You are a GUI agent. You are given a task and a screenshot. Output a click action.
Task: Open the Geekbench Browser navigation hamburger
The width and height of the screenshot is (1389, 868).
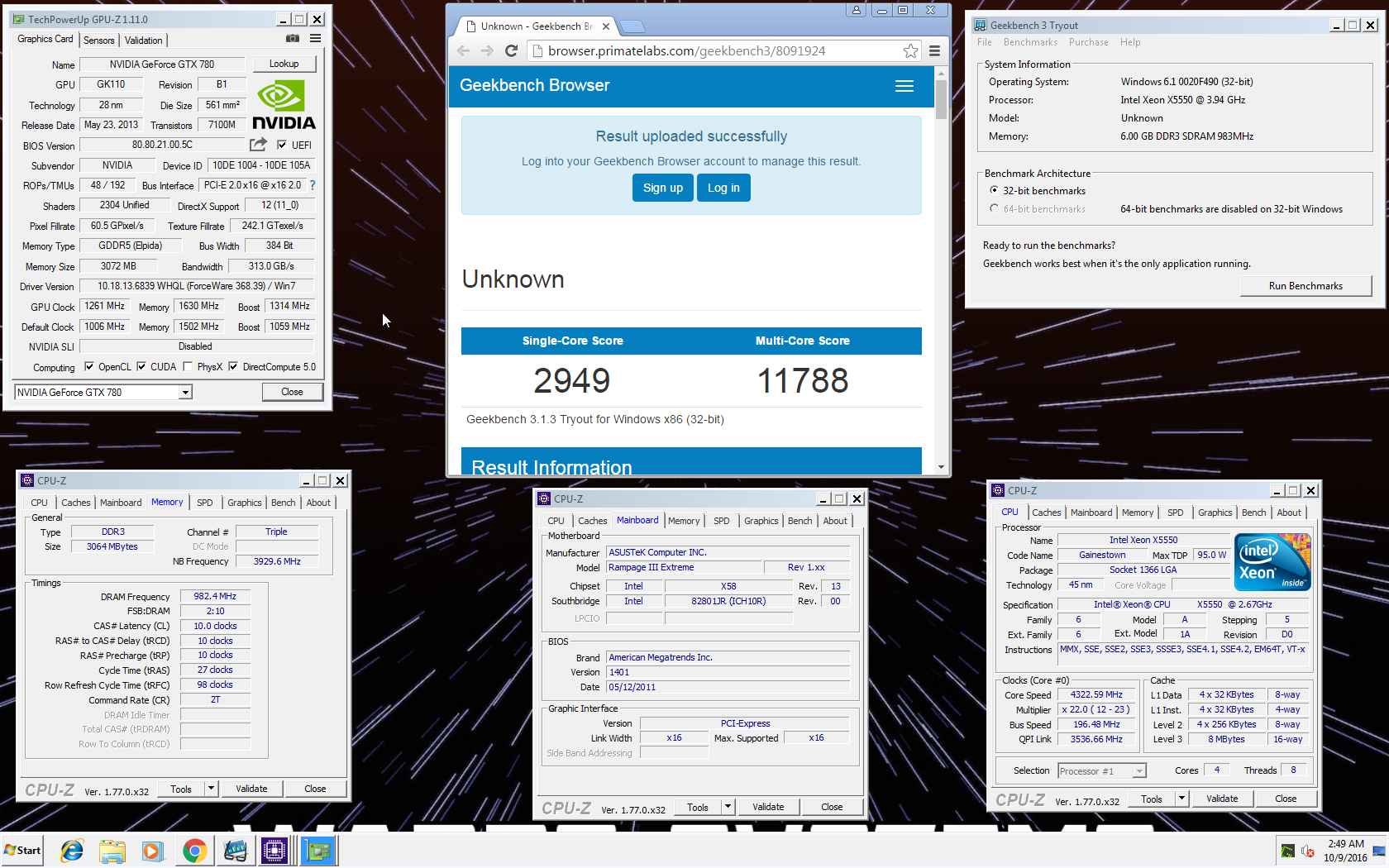pos(905,86)
